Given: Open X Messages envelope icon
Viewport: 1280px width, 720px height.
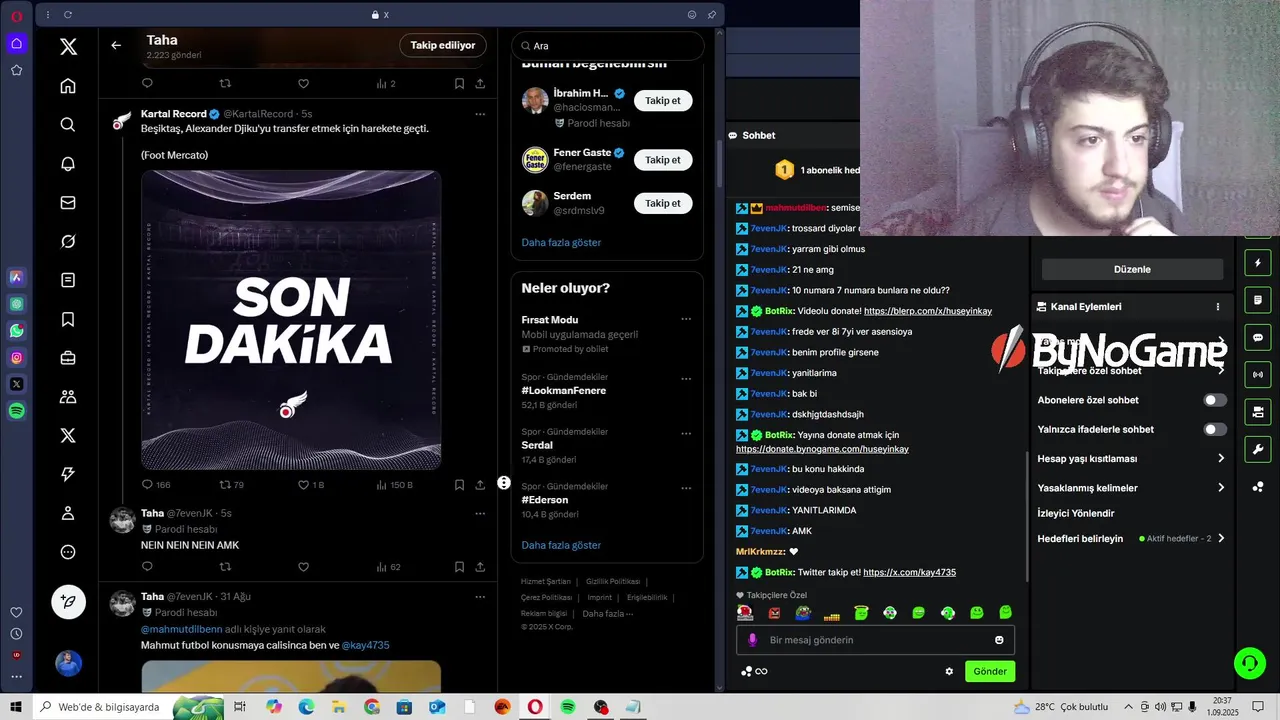Looking at the screenshot, I should click(68, 202).
